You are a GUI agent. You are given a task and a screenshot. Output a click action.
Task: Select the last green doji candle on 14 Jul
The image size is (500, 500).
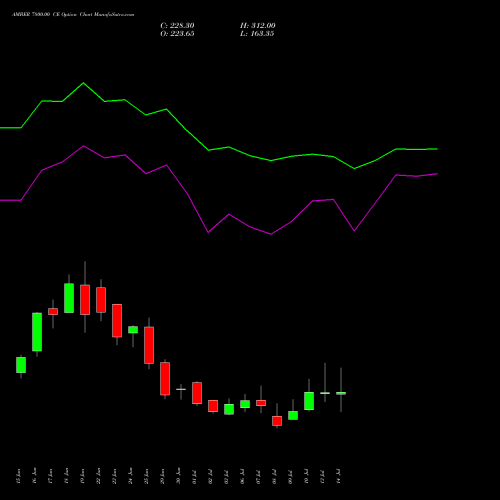tap(341, 393)
